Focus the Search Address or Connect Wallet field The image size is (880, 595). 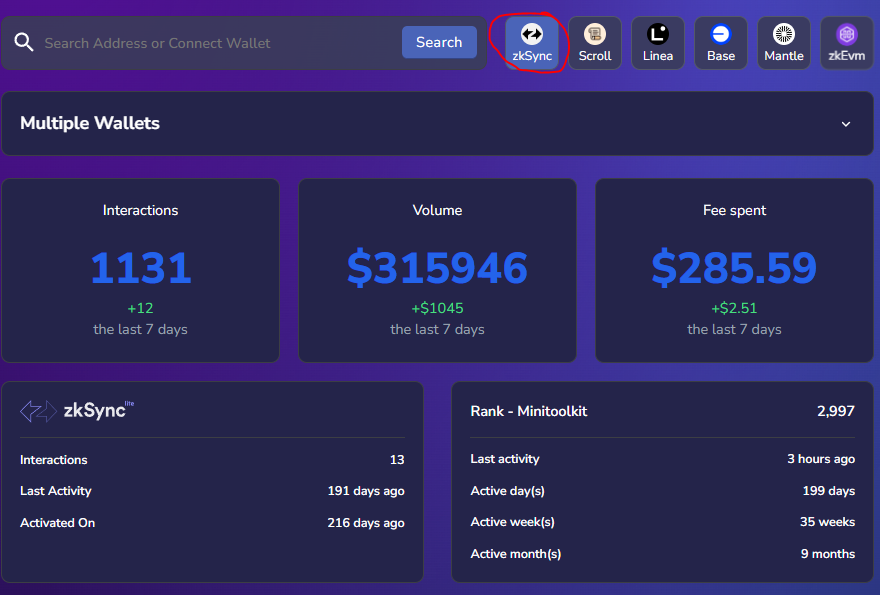[219, 43]
